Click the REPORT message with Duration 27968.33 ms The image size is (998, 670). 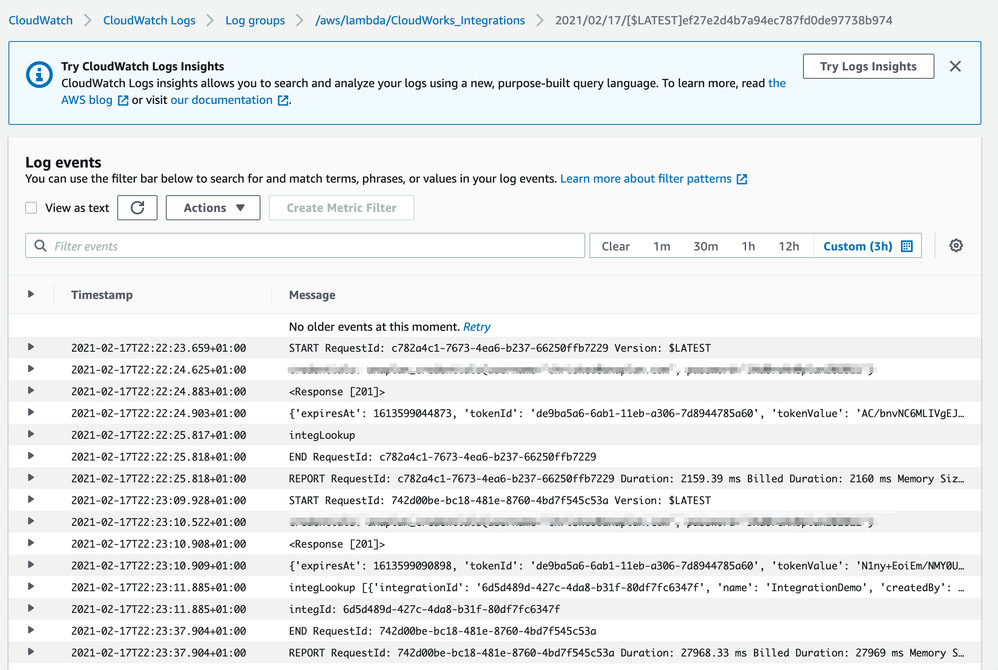[x=626, y=653]
